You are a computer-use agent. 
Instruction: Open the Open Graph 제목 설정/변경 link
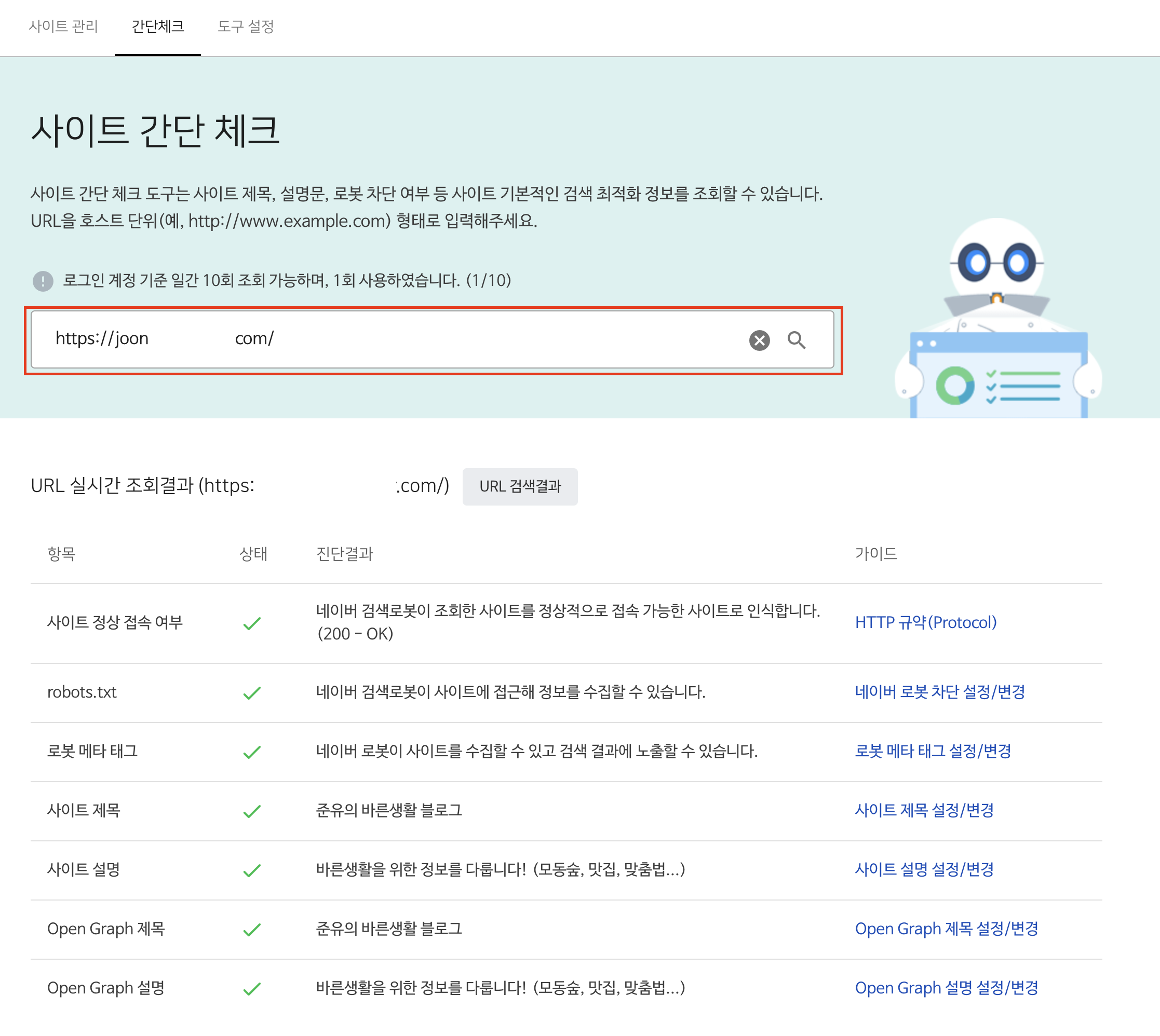(946, 929)
